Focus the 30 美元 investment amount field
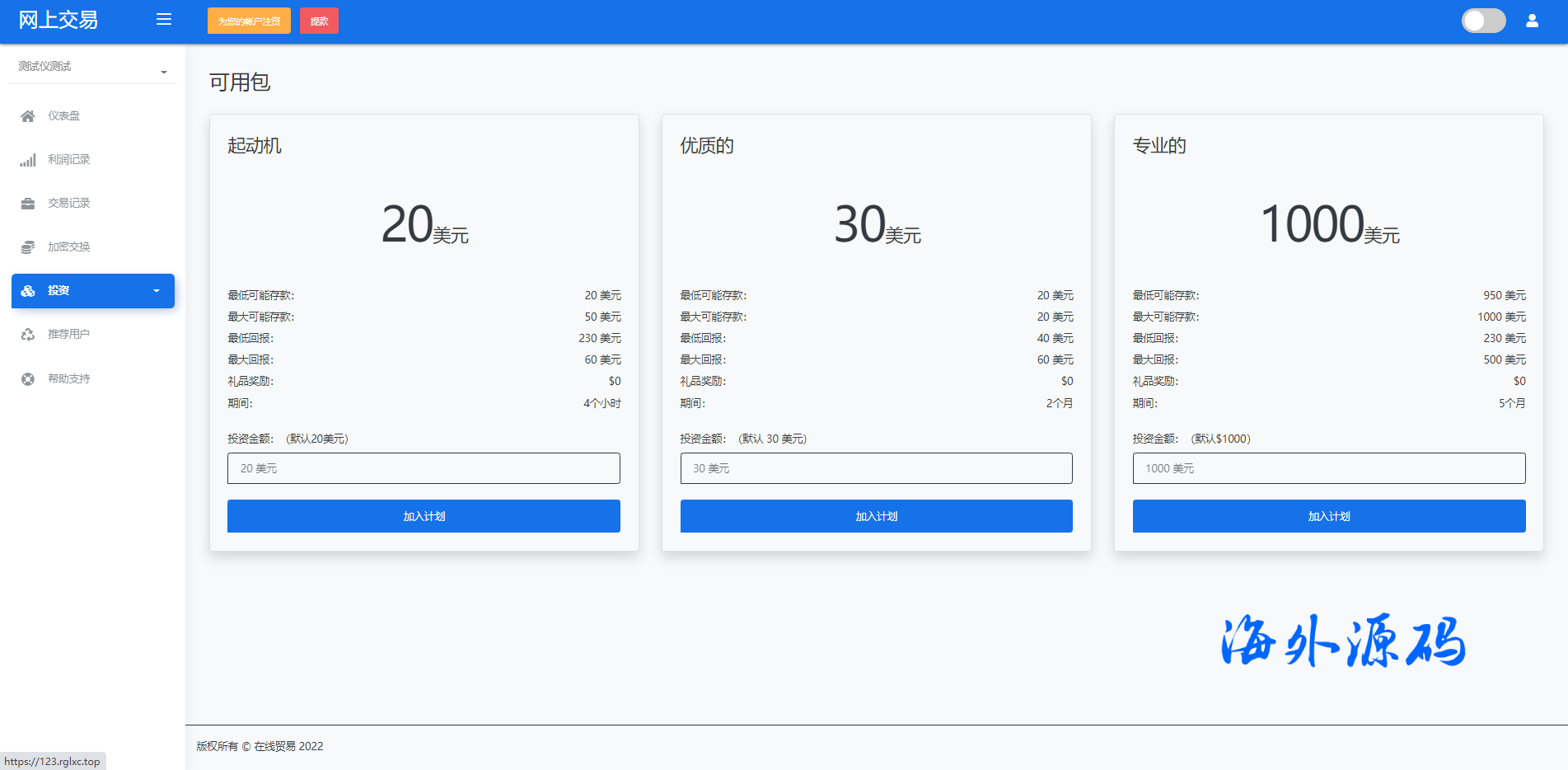This screenshot has height=770, width=1568. [x=876, y=468]
